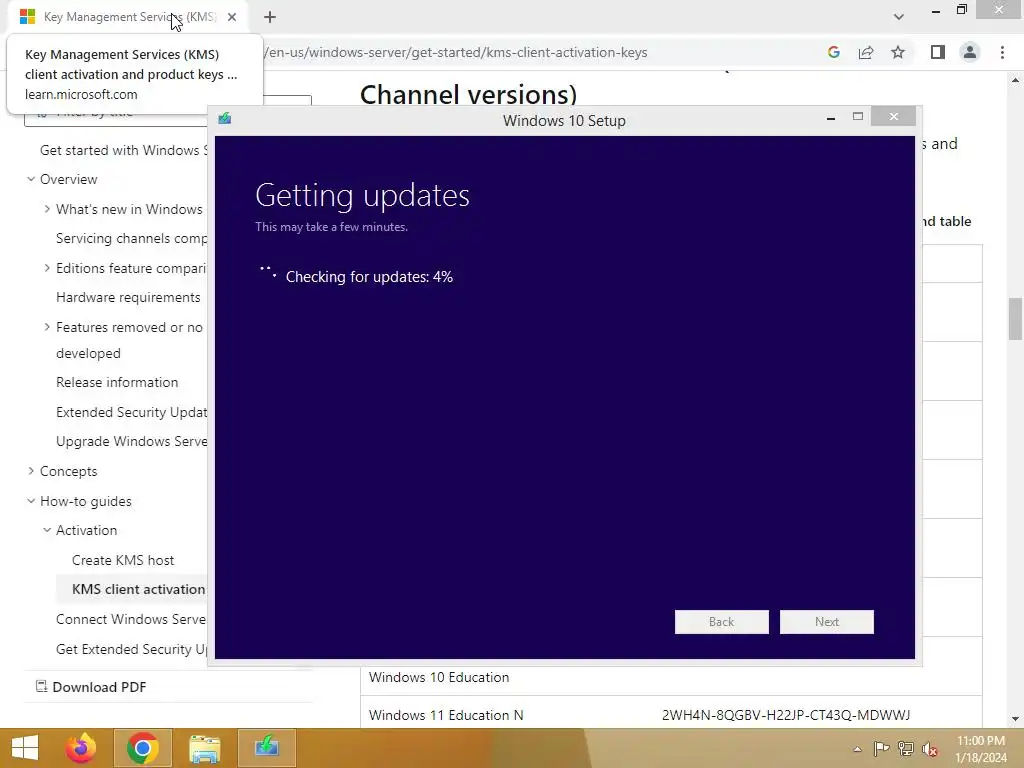The image size is (1024, 768).
Task: Click the Windows 11 Education N cell
Action: pos(446,715)
